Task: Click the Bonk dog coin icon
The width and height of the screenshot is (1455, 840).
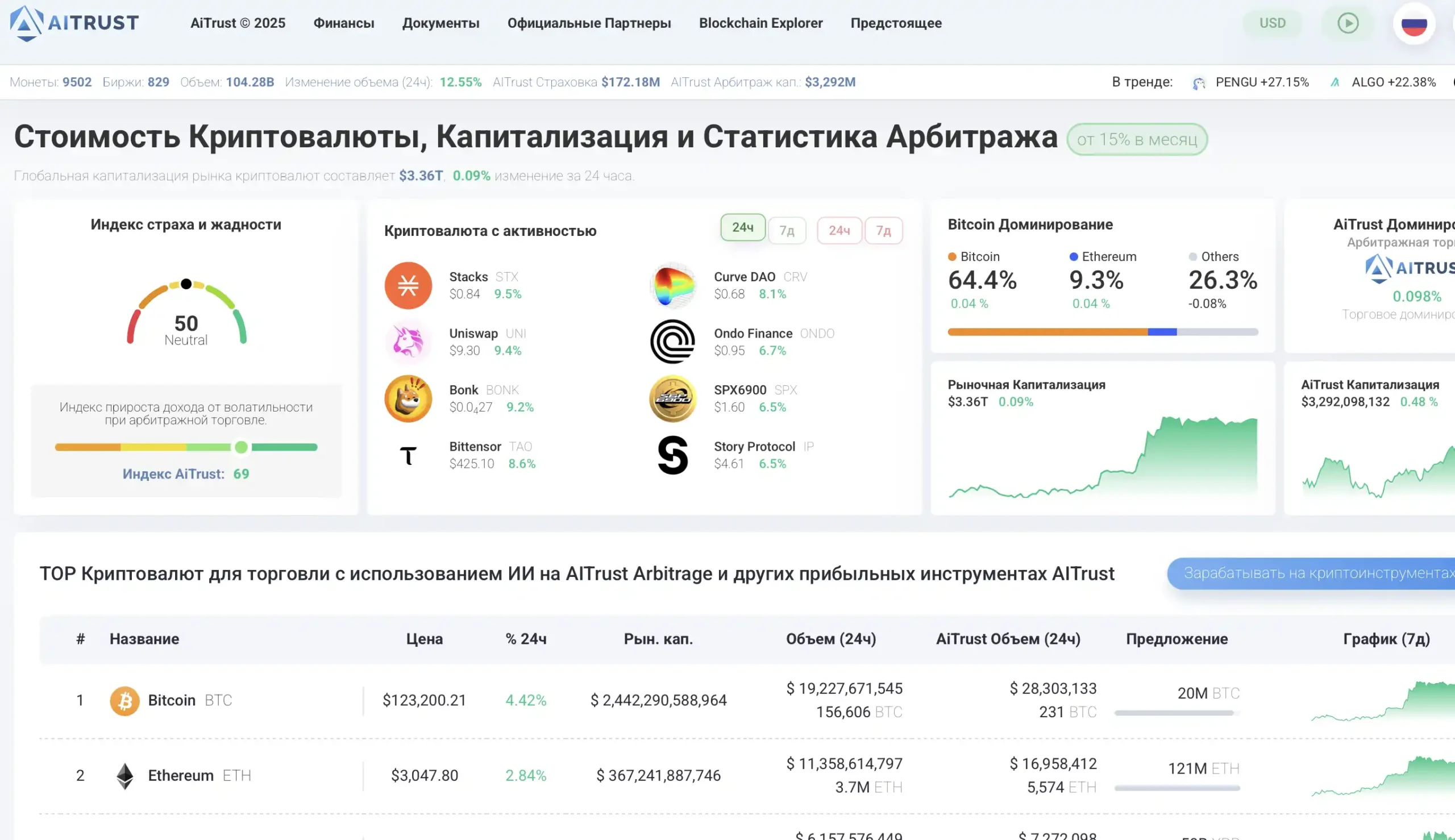Action: [409, 398]
